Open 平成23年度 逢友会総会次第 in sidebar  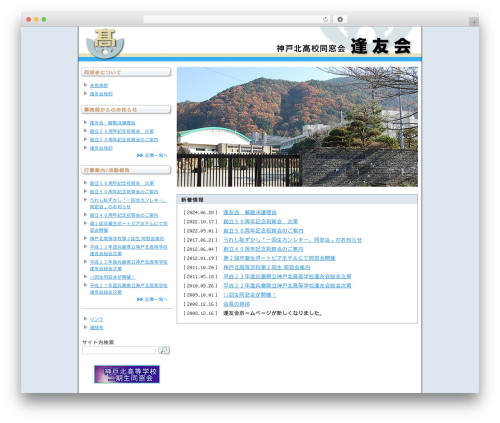coord(128,250)
